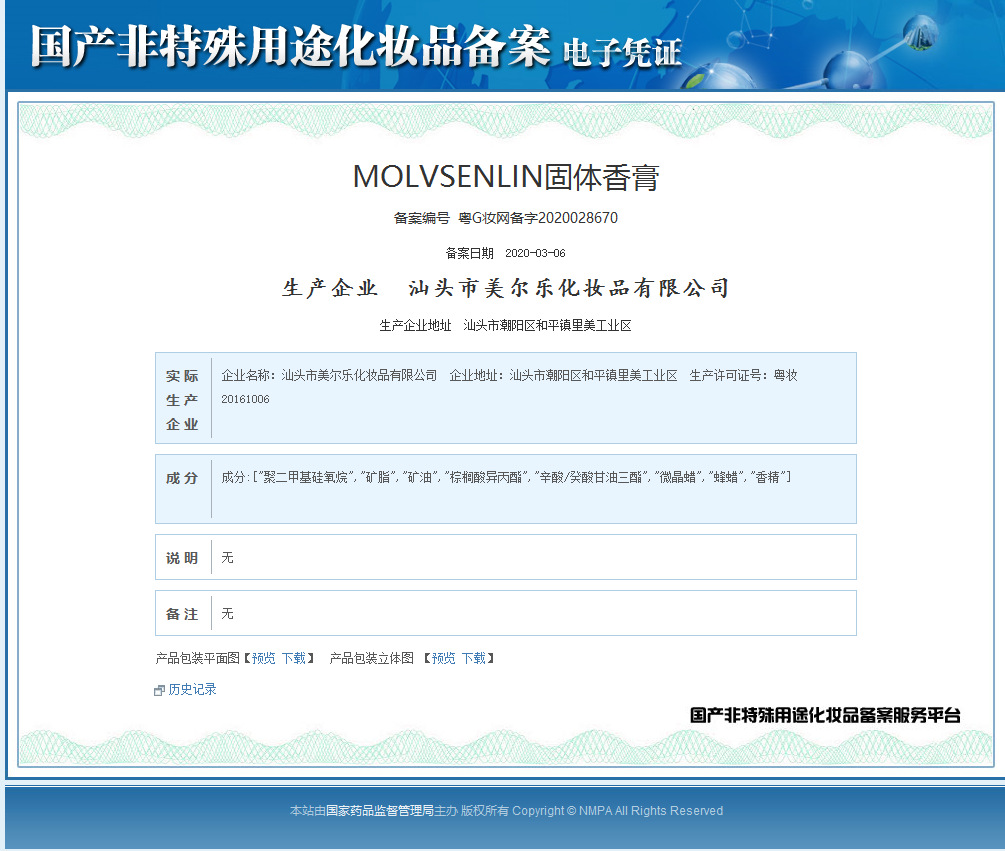This screenshot has height=851, width=1005.
Task: Open the 历史记录 history link
Action: (192, 690)
